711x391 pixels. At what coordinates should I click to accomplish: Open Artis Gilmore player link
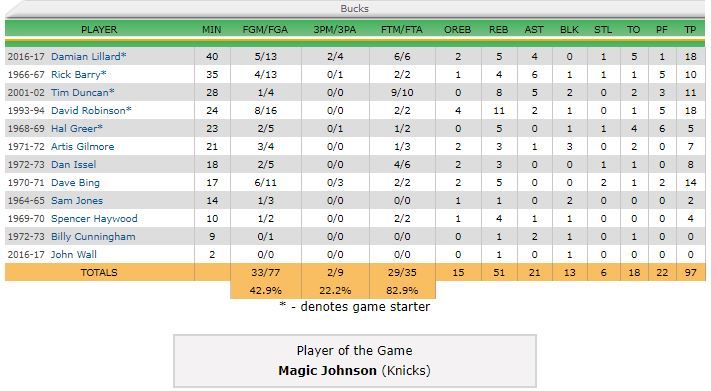click(83, 147)
